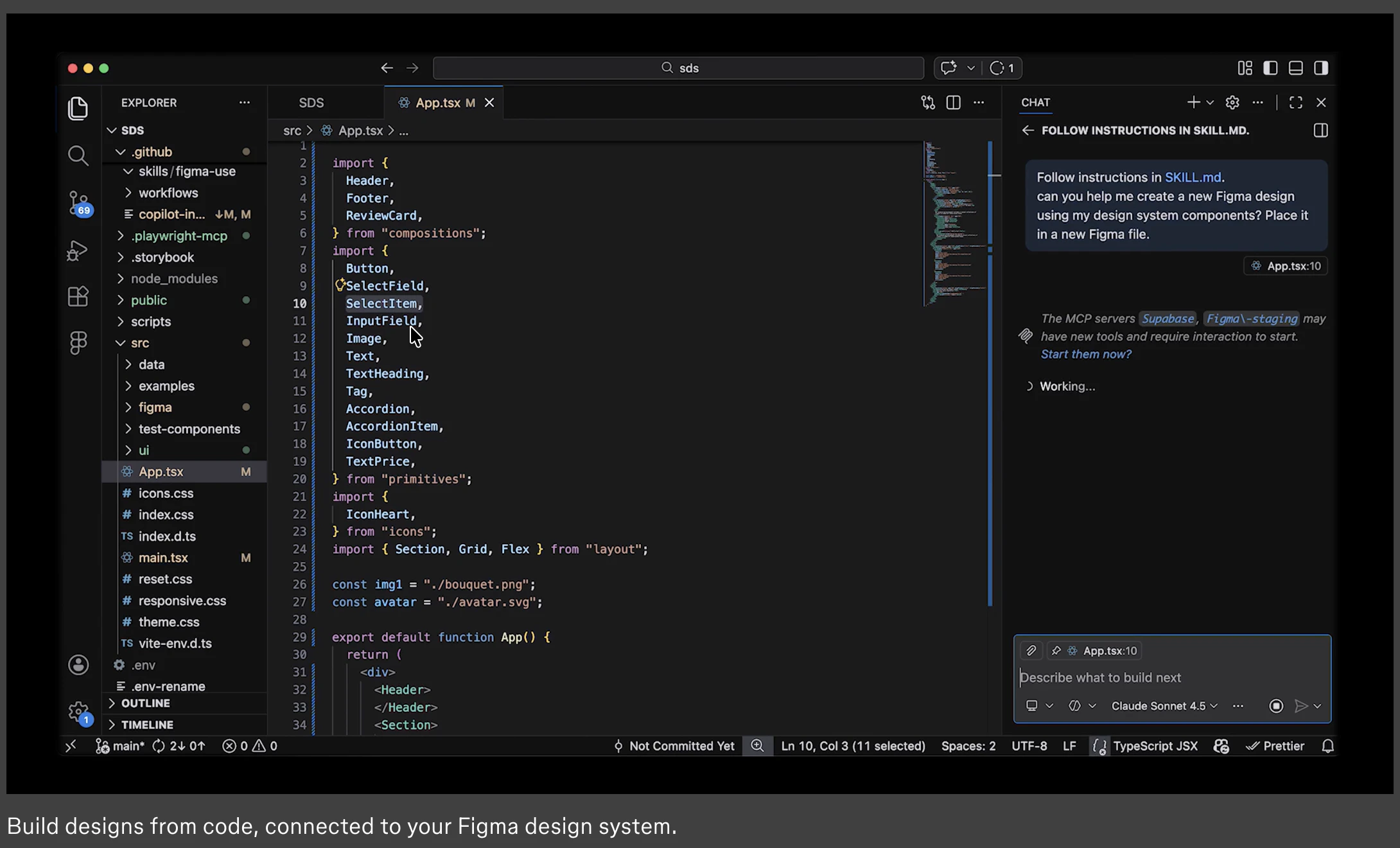The height and width of the screenshot is (848, 1400).
Task: Click the 'Start them now?' link
Action: click(1086, 354)
